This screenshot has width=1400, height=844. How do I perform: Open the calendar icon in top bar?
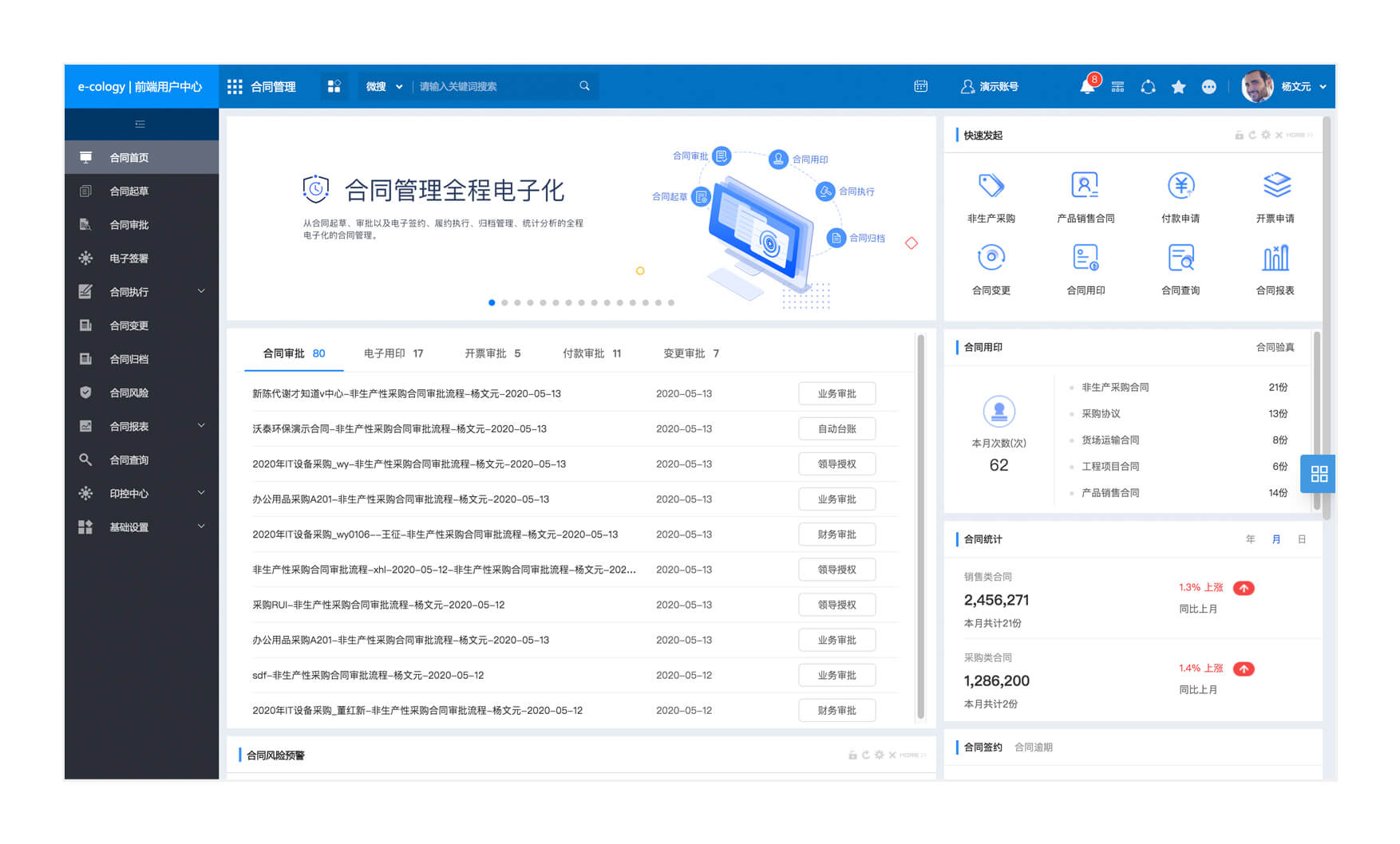click(x=920, y=86)
